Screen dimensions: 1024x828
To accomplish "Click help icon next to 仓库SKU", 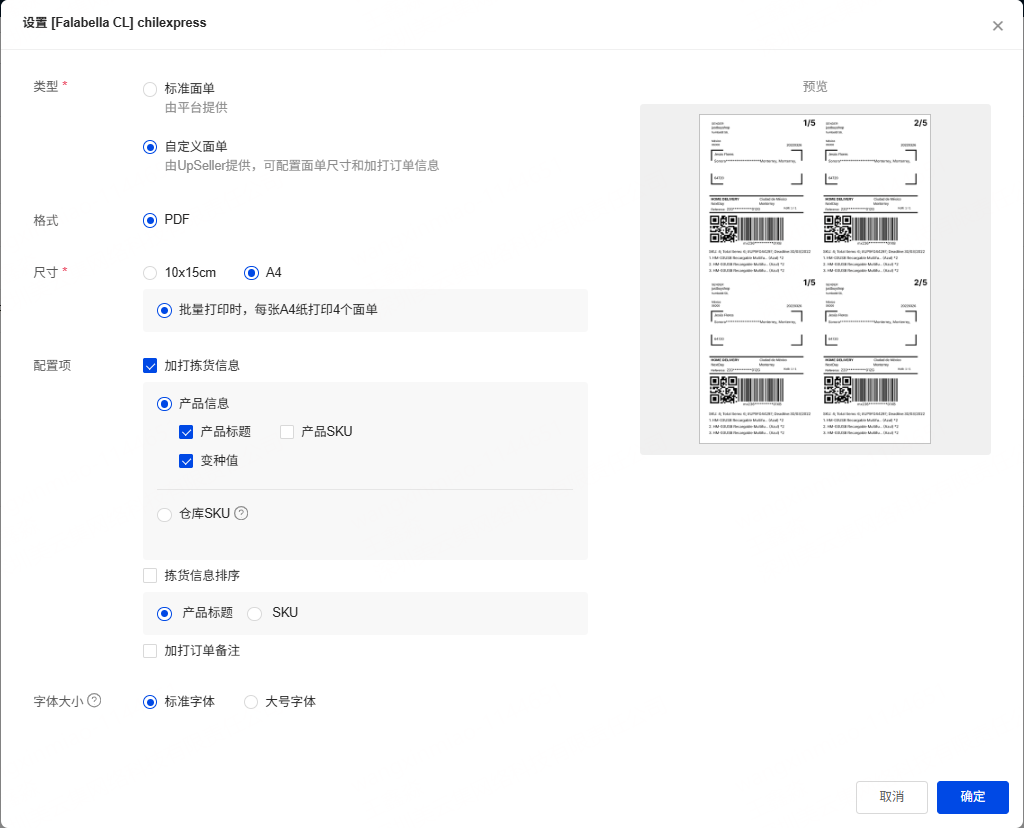I will tap(241, 513).
